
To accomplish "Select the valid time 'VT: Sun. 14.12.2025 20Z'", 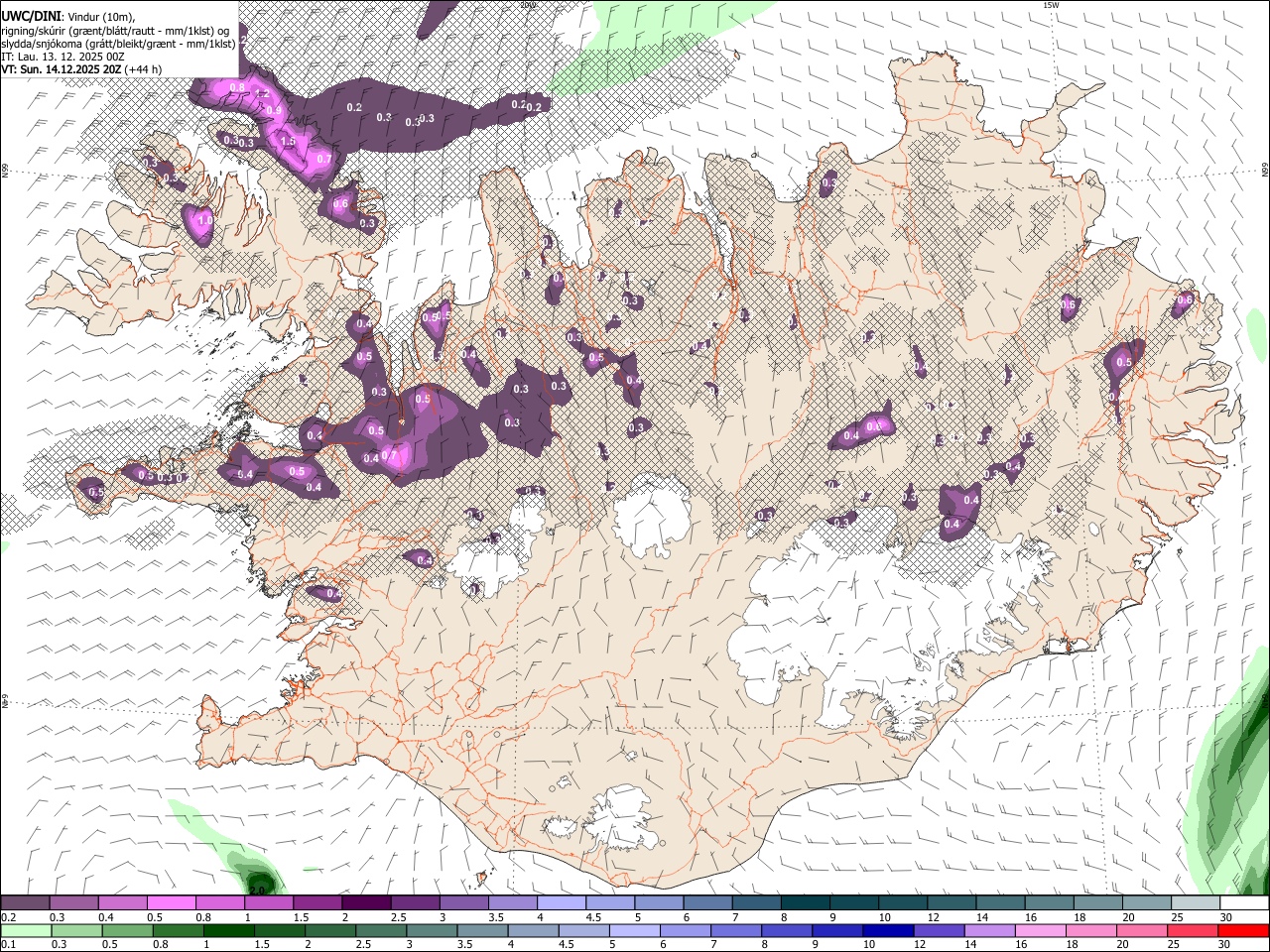I will [61, 69].
